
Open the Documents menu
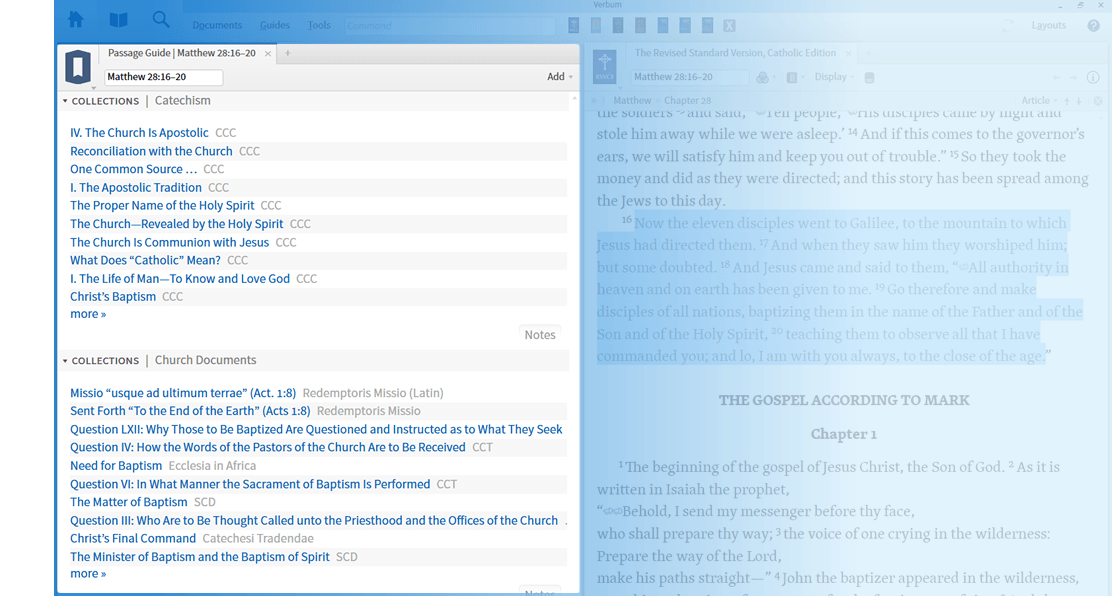pyautogui.click(x=217, y=26)
